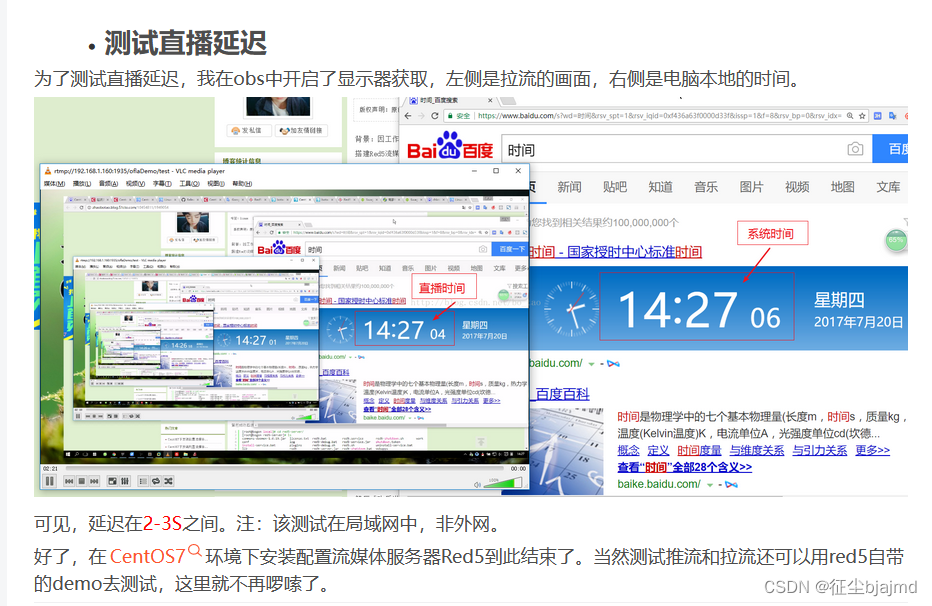
Task: Open the 百度百科 result link
Action: coord(562,394)
